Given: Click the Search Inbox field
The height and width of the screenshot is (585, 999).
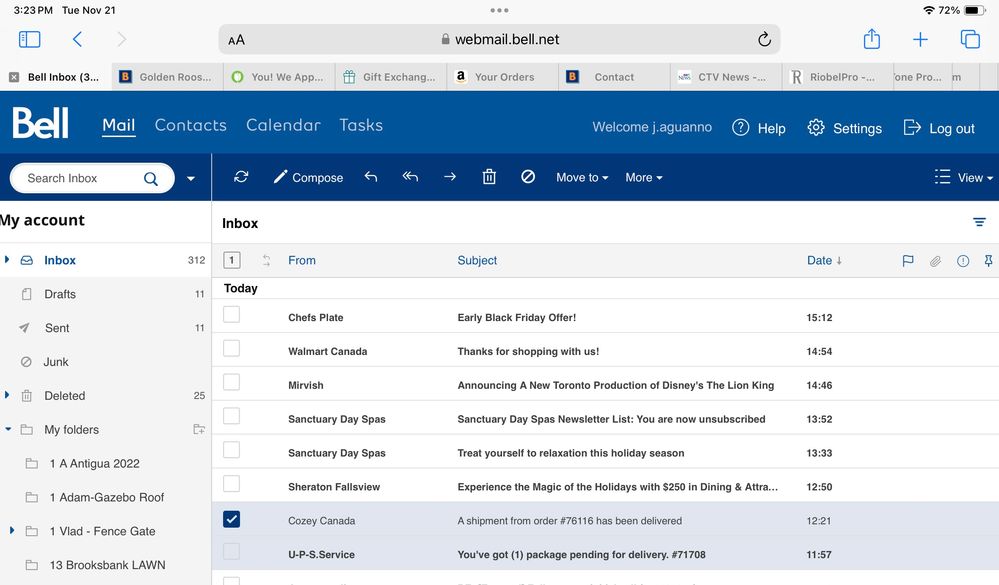Looking at the screenshot, I should [x=82, y=178].
